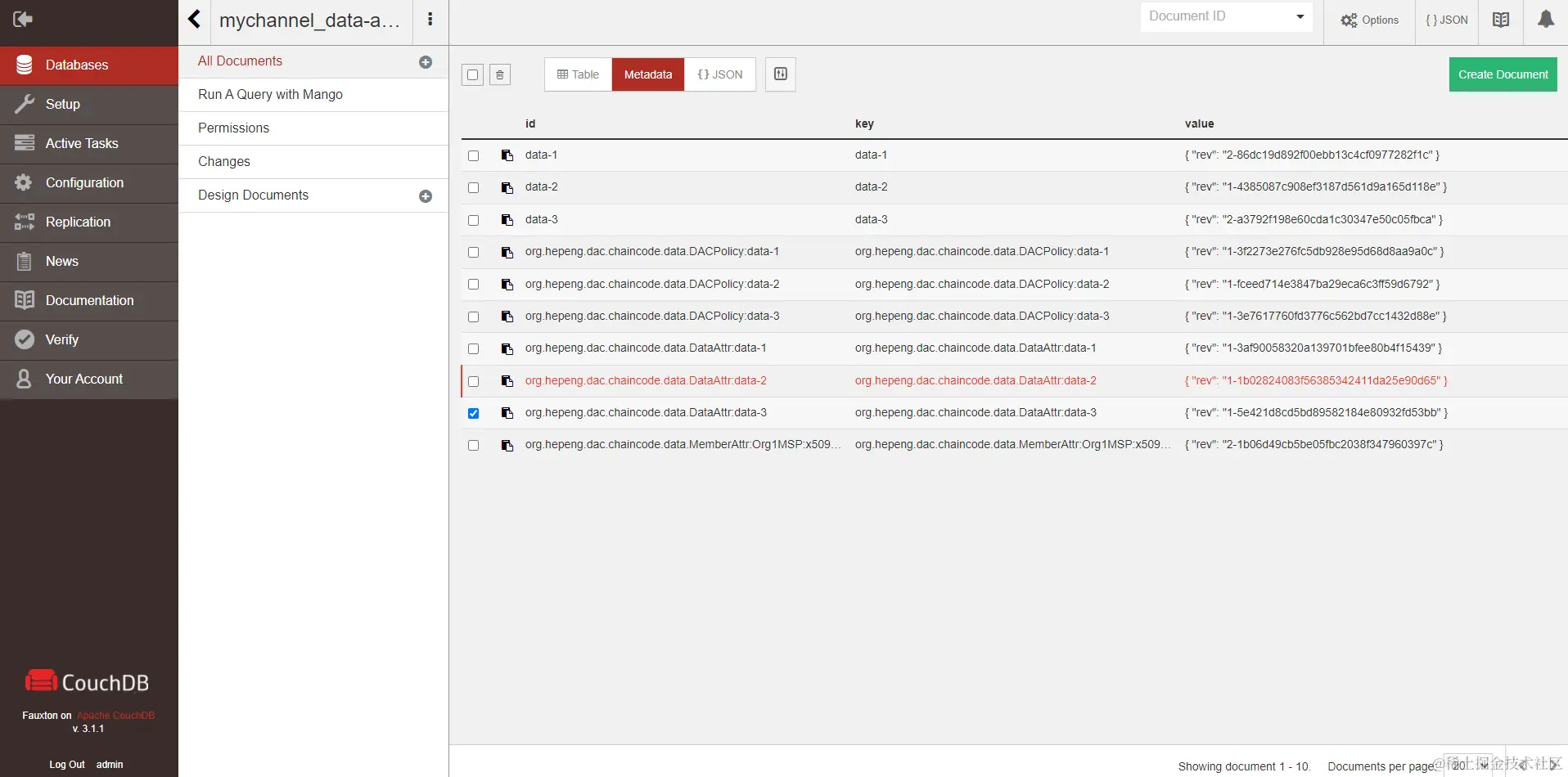This screenshot has width=1568, height=777.
Task: Click the key cell DACPolicy:data-2
Action: point(982,284)
